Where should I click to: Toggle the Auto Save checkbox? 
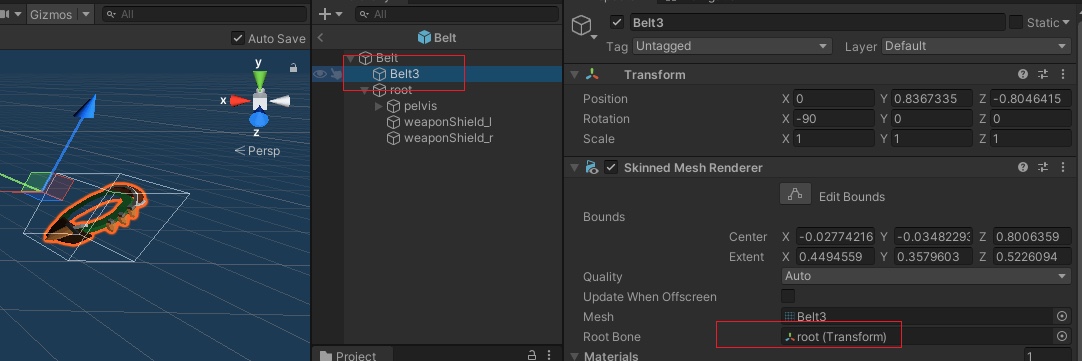tap(237, 39)
